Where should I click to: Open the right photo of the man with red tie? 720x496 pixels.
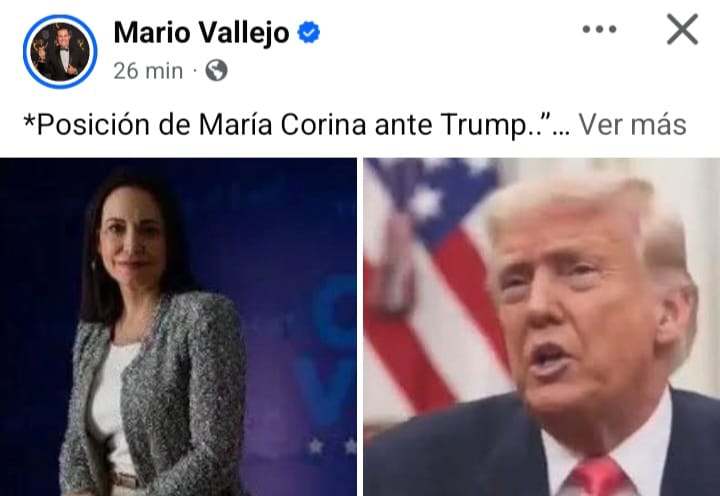pyautogui.click(x=542, y=327)
